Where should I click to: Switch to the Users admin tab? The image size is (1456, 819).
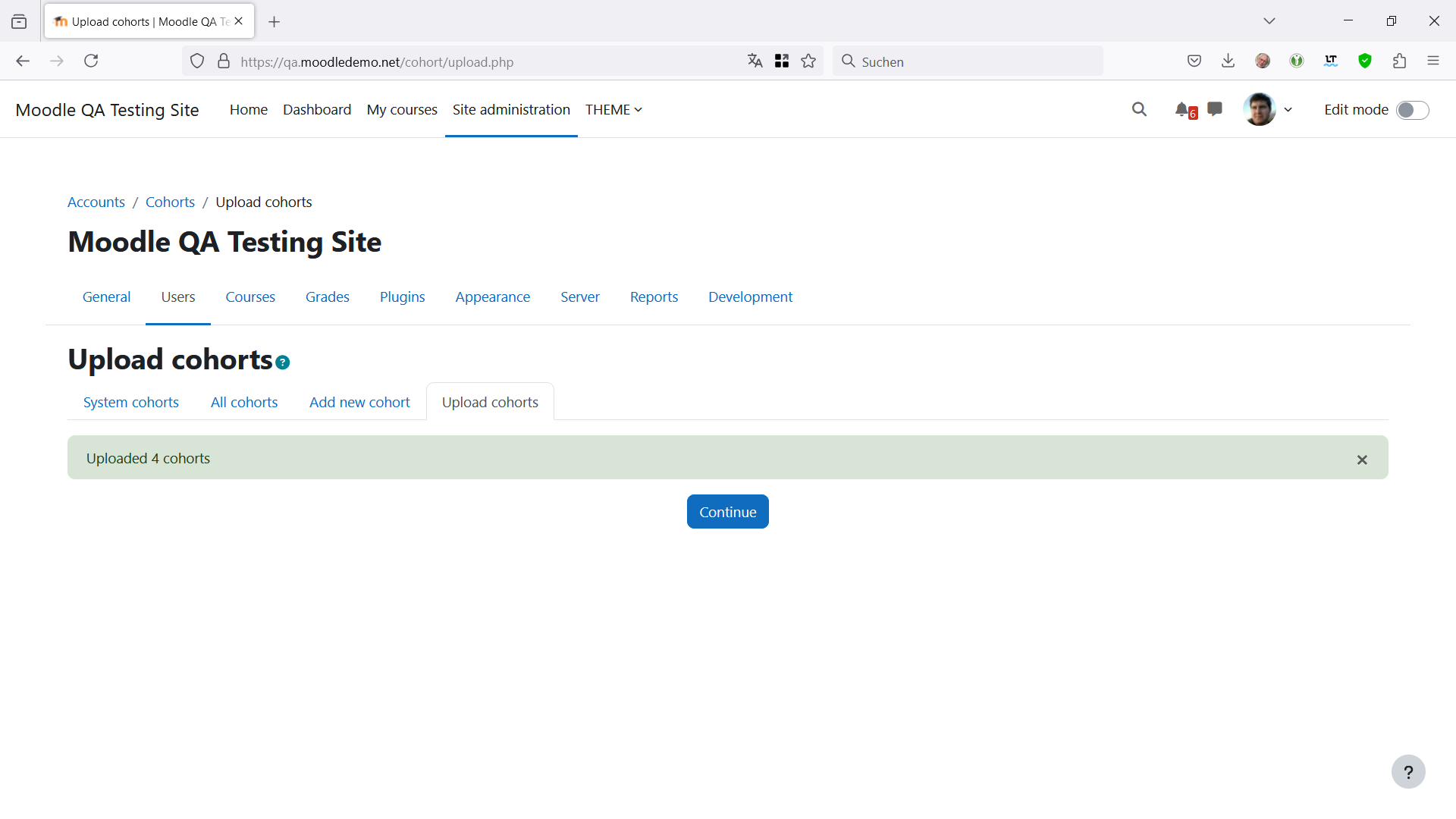click(178, 297)
